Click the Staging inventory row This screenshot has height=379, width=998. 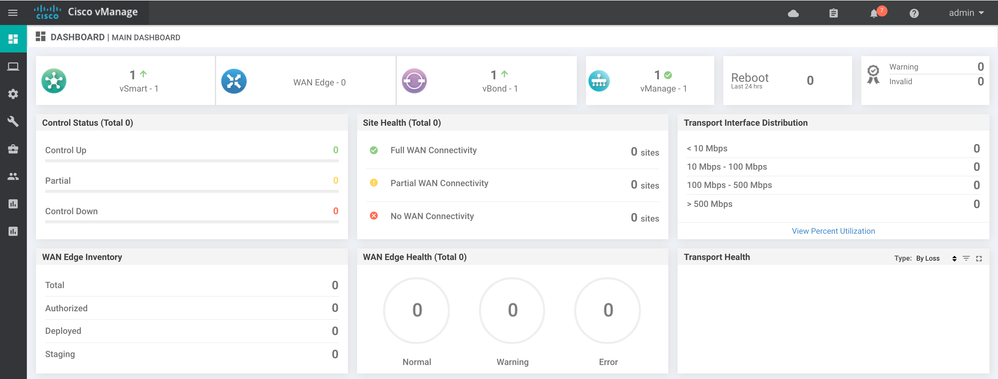coord(192,354)
